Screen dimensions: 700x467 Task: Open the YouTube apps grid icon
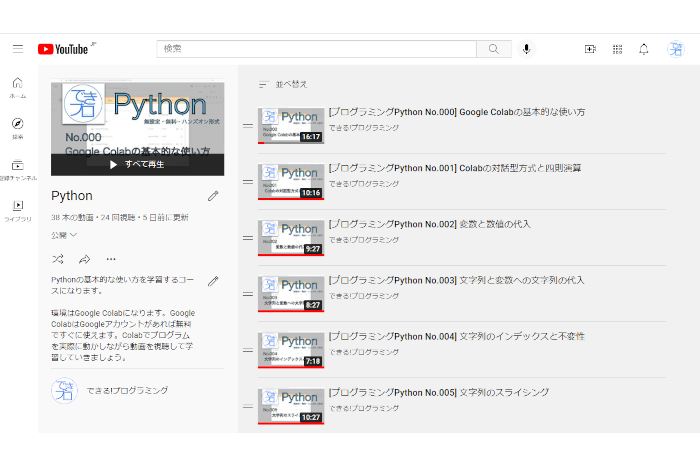(x=617, y=49)
